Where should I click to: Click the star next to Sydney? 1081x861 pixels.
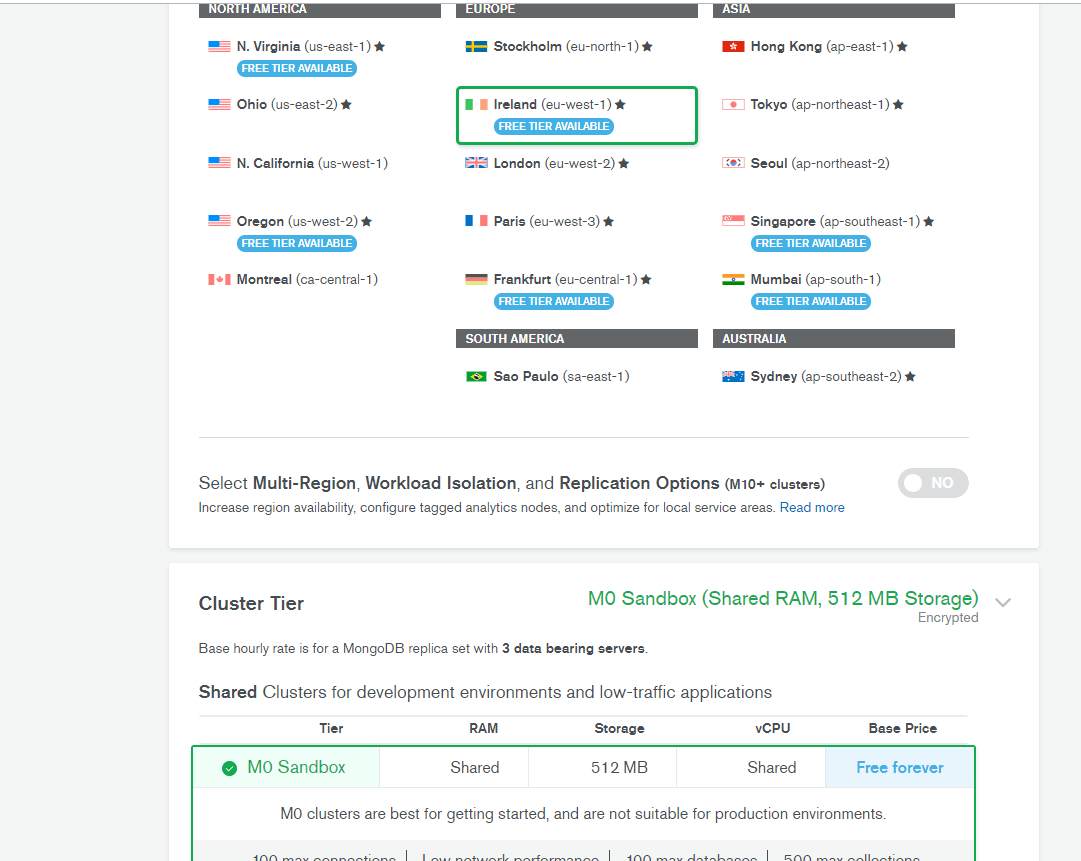click(x=910, y=376)
